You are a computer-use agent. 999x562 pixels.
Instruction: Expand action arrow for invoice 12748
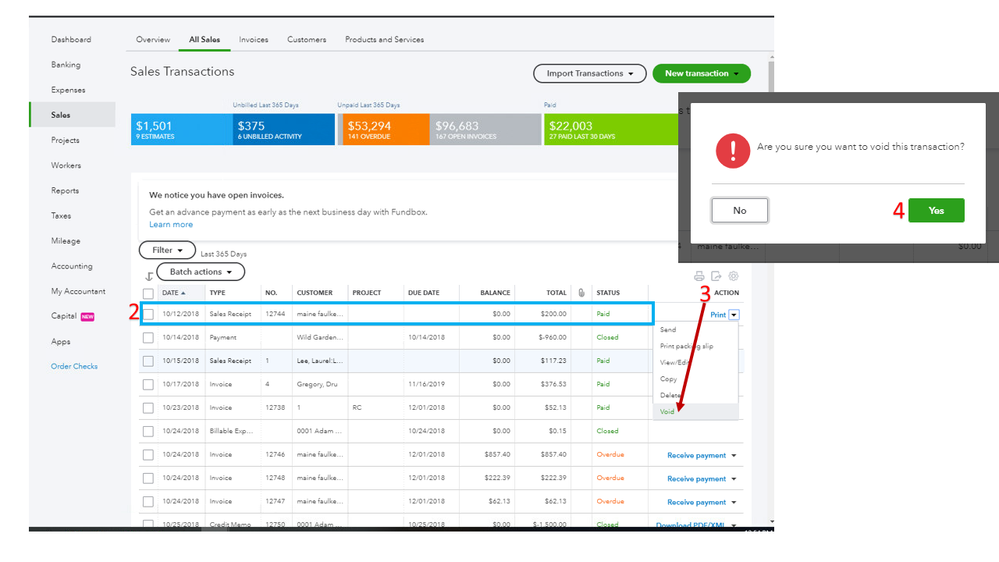pos(734,479)
